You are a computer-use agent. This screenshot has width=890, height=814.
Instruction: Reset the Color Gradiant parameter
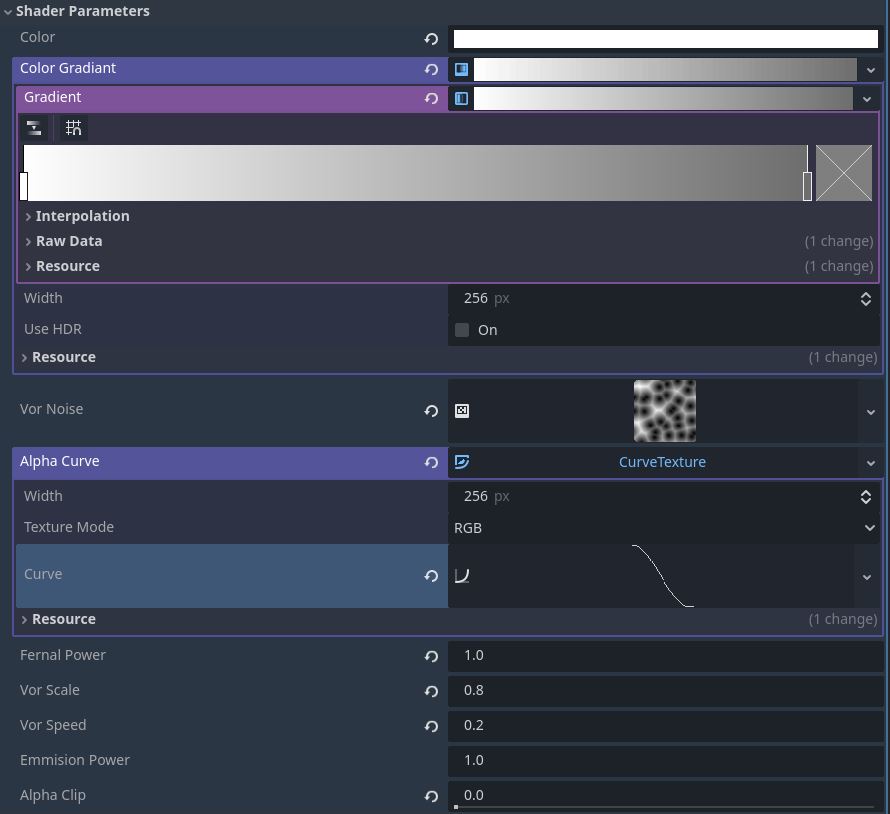tap(431, 69)
